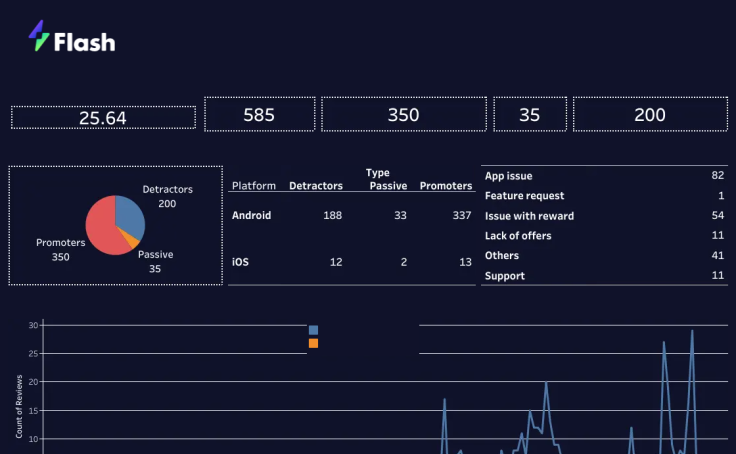Click the Issue with reward count 54
The image size is (736, 454).
coord(718,215)
